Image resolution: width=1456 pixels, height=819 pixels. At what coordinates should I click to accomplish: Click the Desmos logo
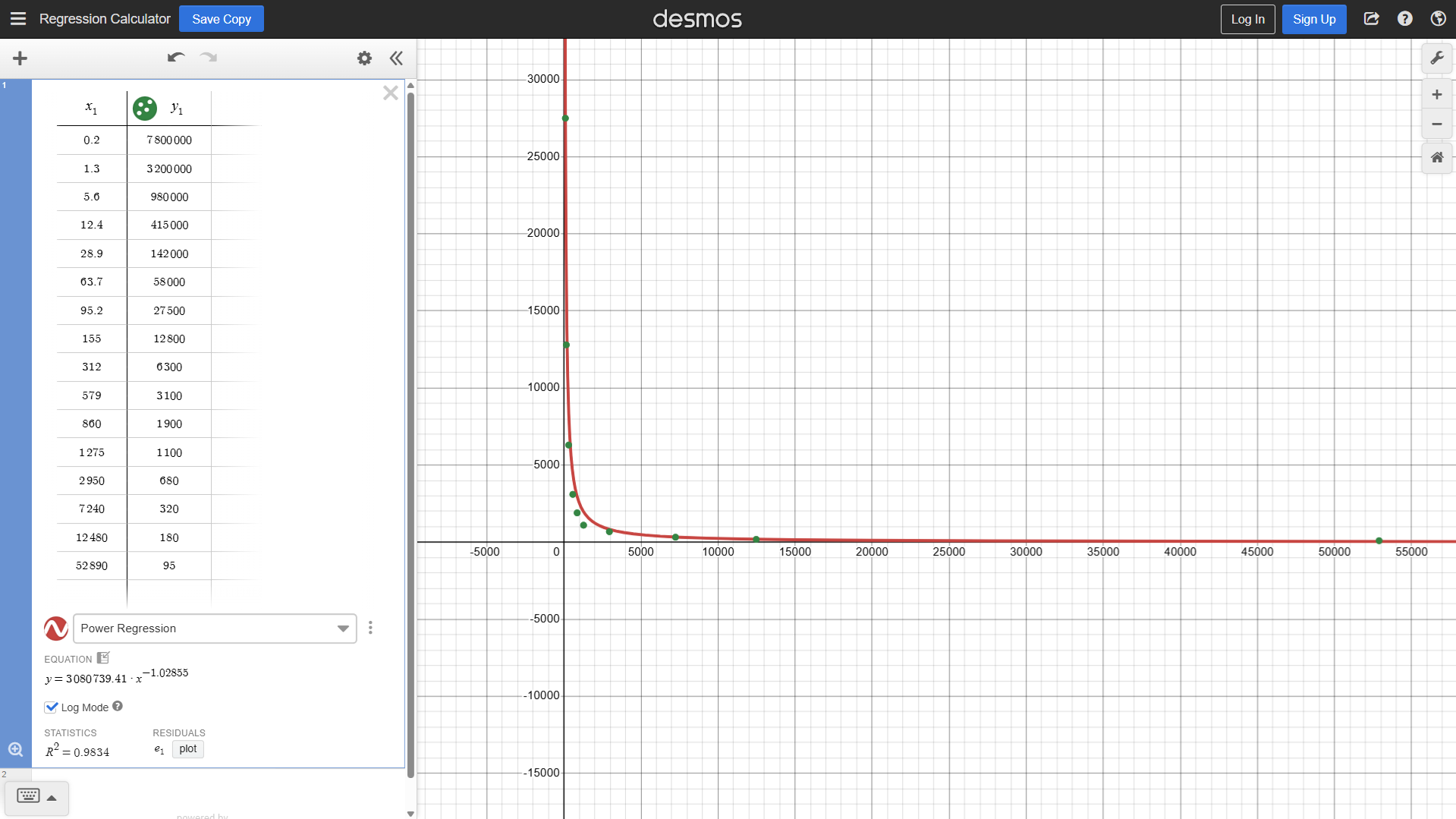coord(697,19)
